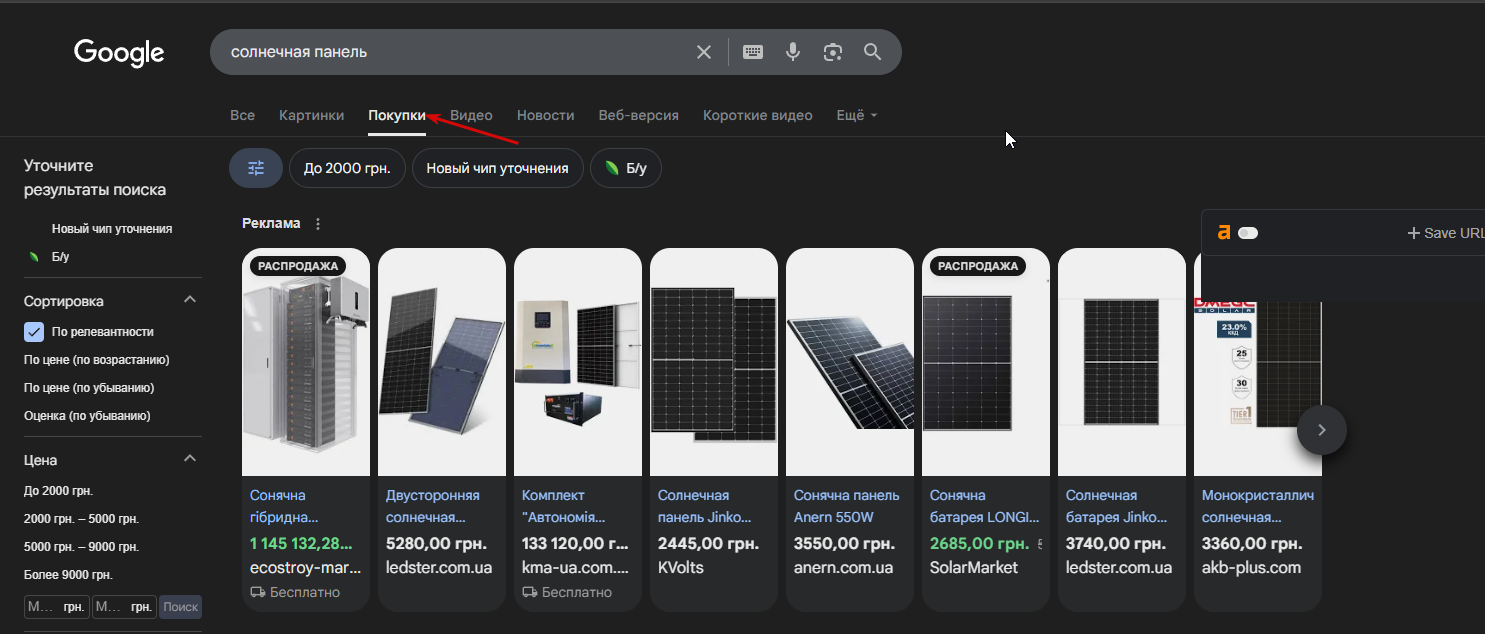The height and width of the screenshot is (634, 1485).
Task: Click the orange 'a' extension logo
Action: click(x=1223, y=233)
